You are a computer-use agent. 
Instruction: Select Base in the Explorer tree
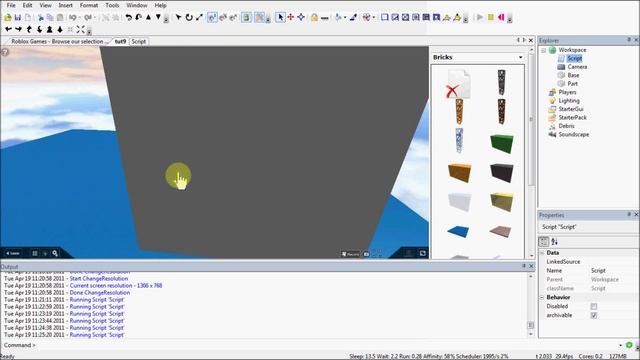click(573, 76)
